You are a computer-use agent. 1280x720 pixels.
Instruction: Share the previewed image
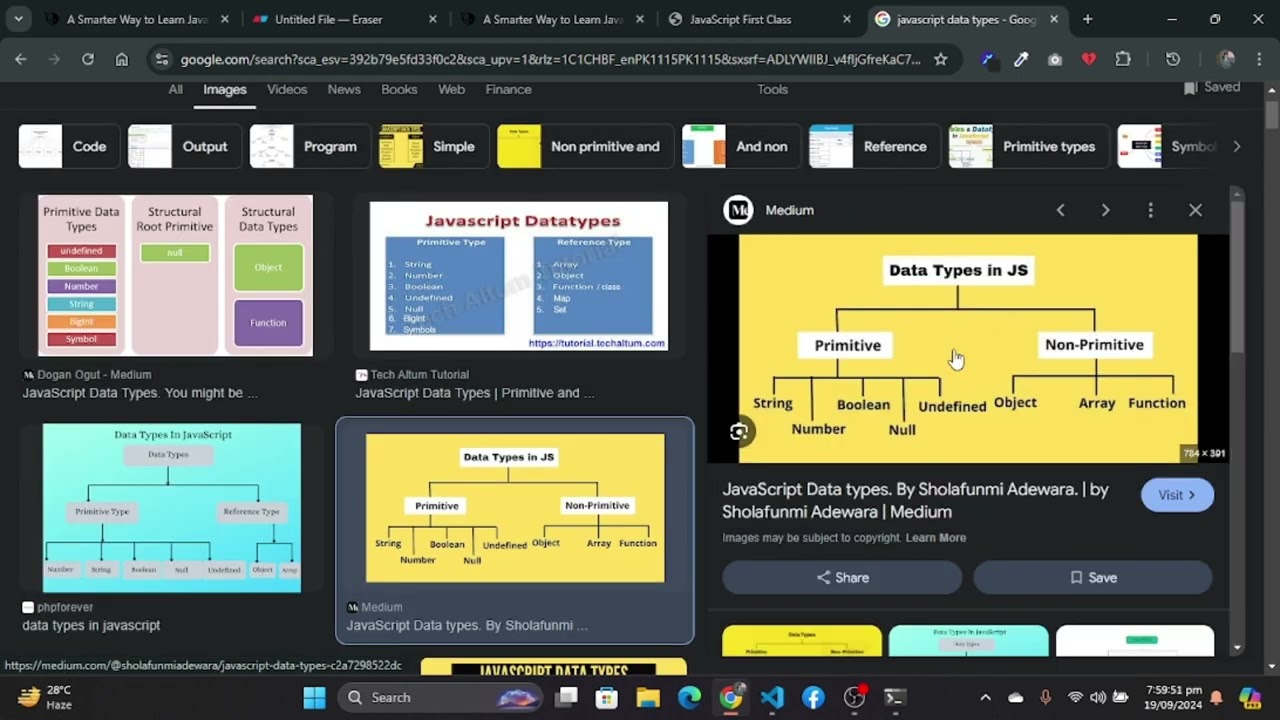point(842,577)
